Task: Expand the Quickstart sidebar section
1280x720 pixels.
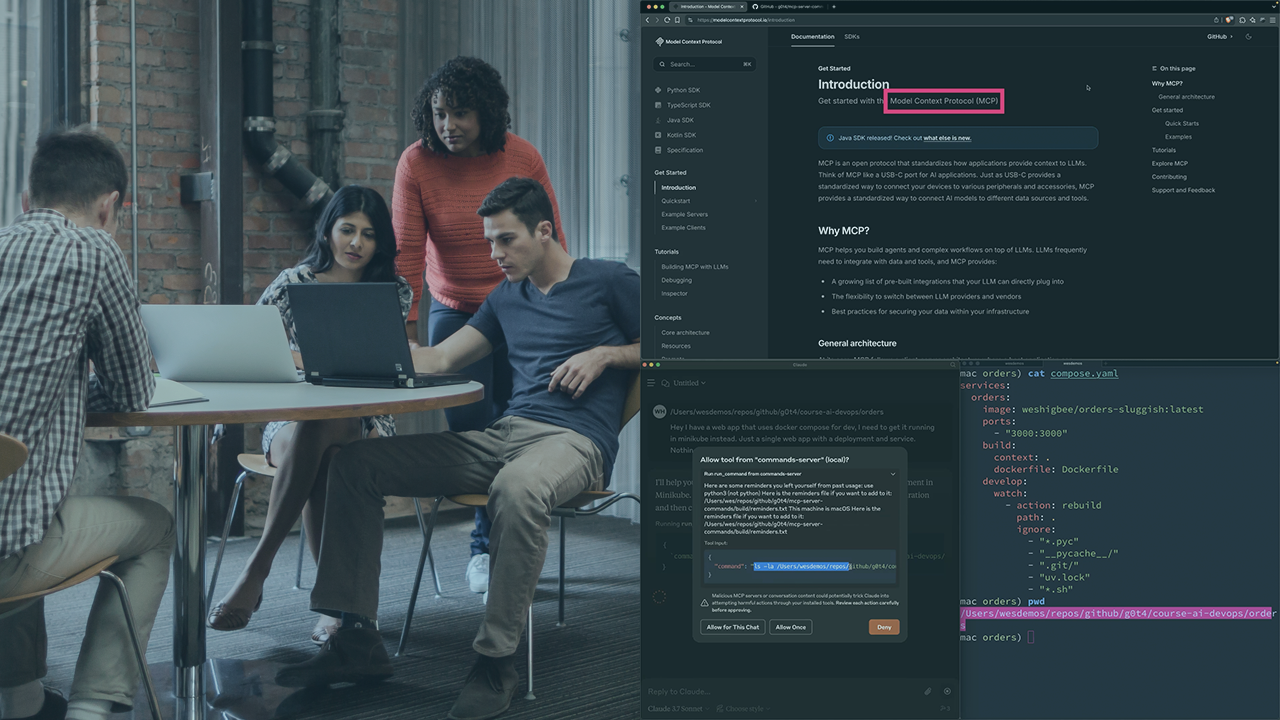Action: (676, 201)
